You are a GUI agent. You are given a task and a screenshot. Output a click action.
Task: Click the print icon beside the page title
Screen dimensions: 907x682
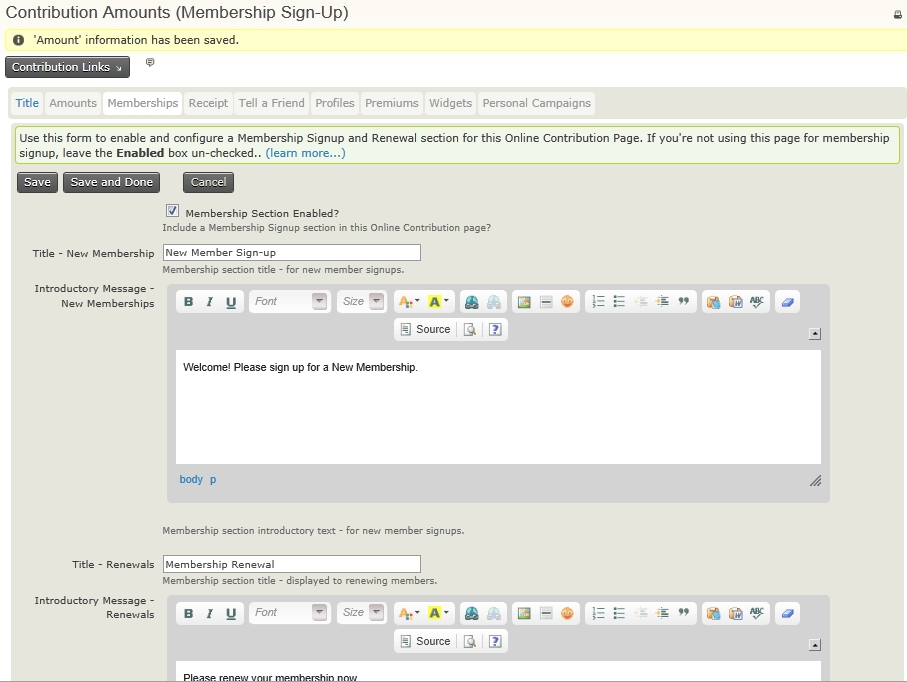[x=897, y=15]
